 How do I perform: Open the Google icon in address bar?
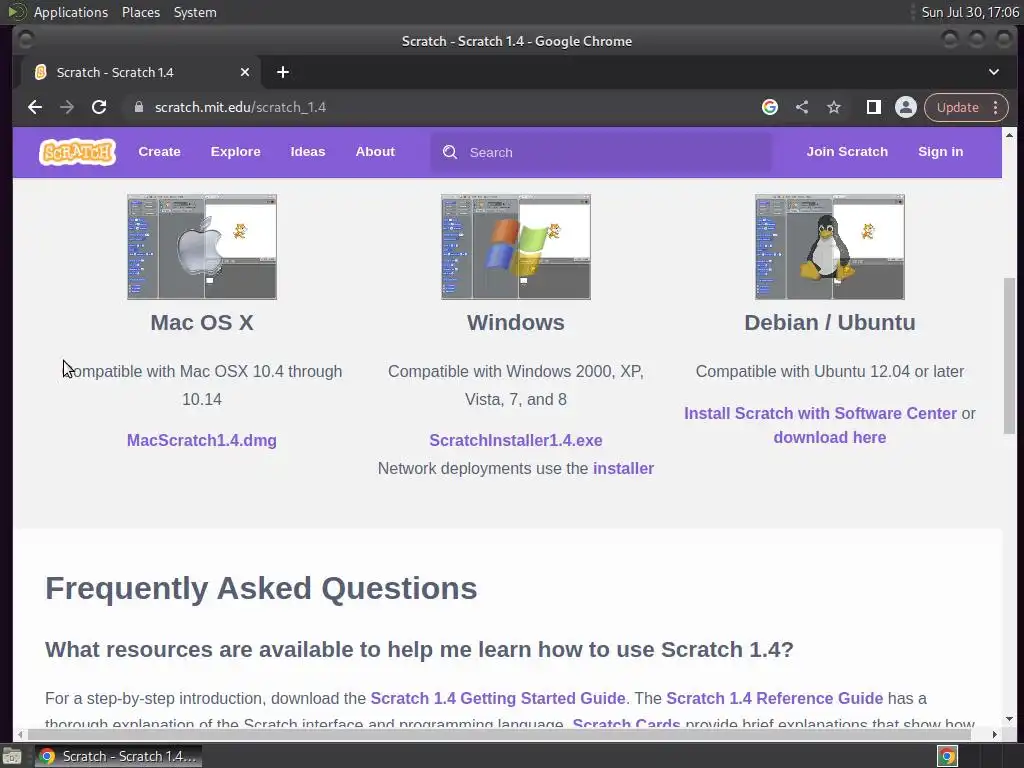pyautogui.click(x=770, y=107)
